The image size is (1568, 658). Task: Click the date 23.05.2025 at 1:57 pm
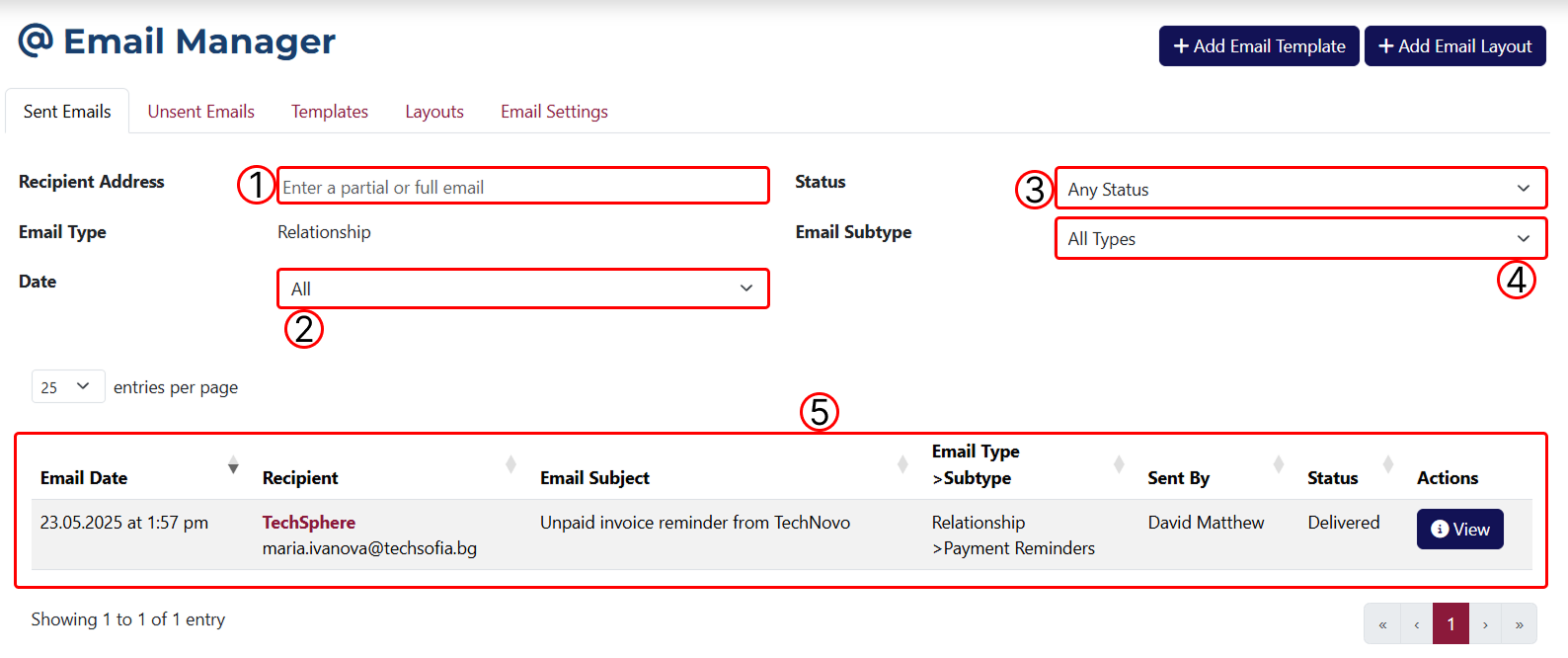(x=124, y=522)
